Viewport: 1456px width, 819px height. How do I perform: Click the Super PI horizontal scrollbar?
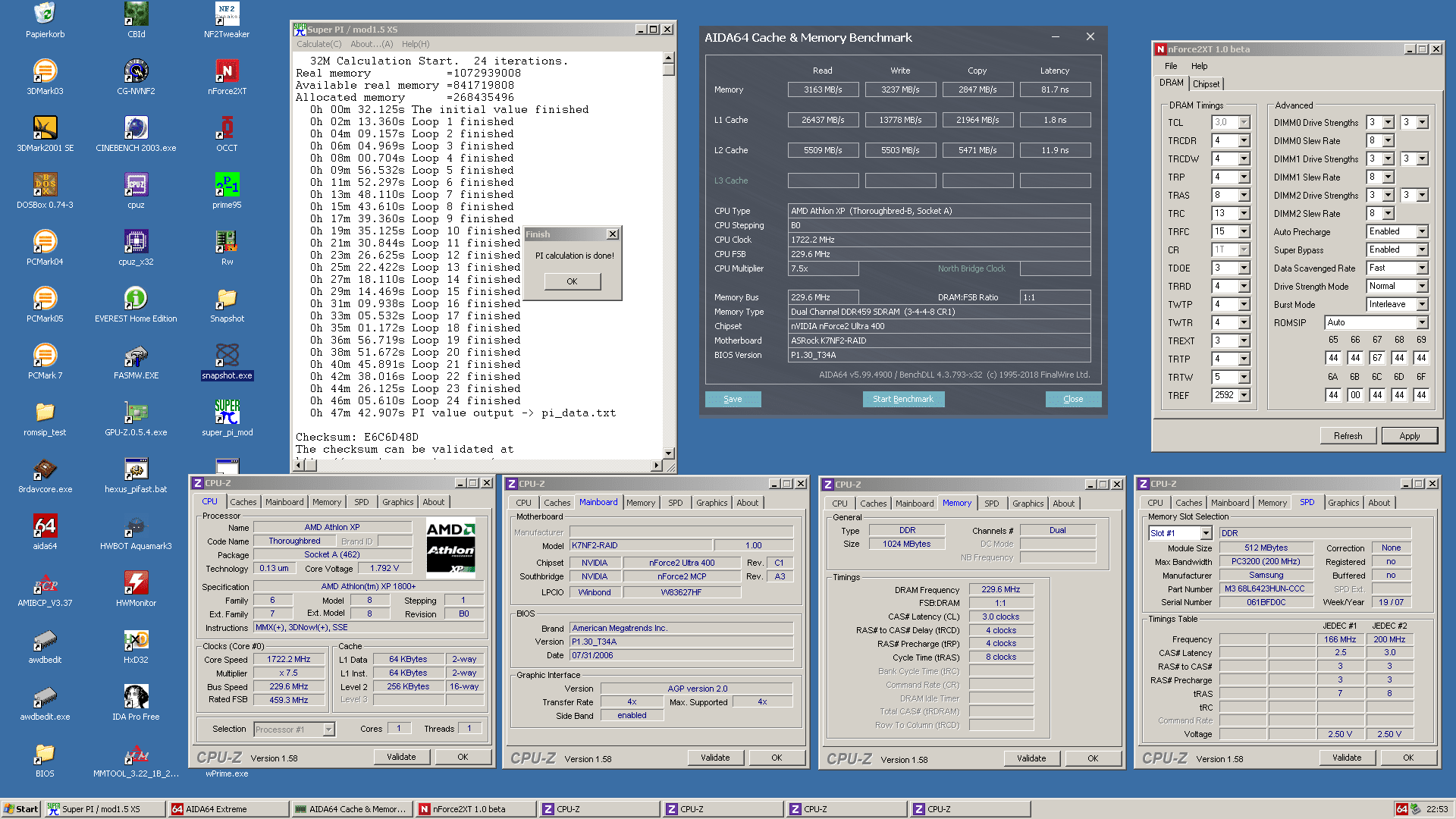pyautogui.click(x=478, y=465)
